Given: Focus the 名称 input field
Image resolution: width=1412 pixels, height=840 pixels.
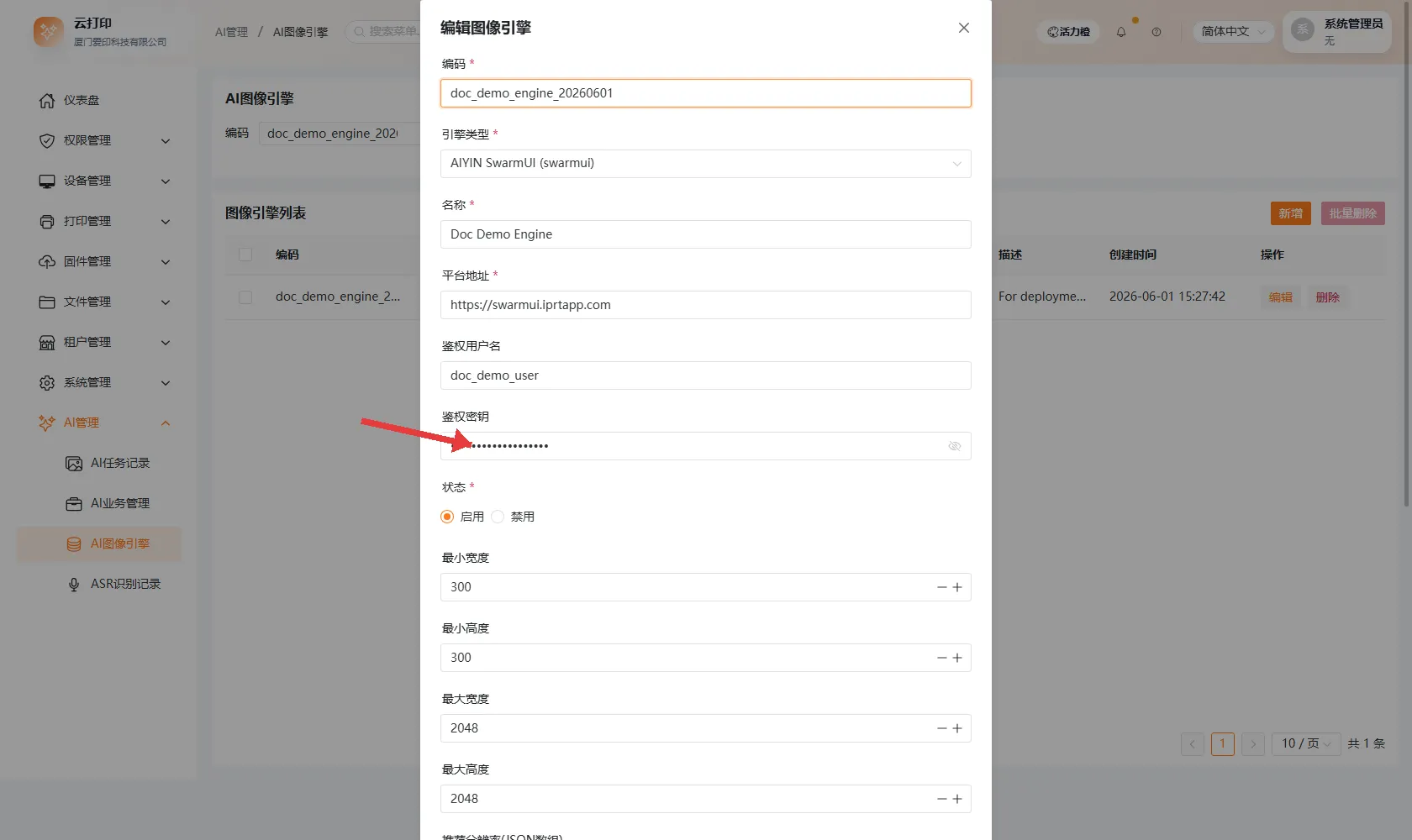Looking at the screenshot, I should [x=706, y=234].
